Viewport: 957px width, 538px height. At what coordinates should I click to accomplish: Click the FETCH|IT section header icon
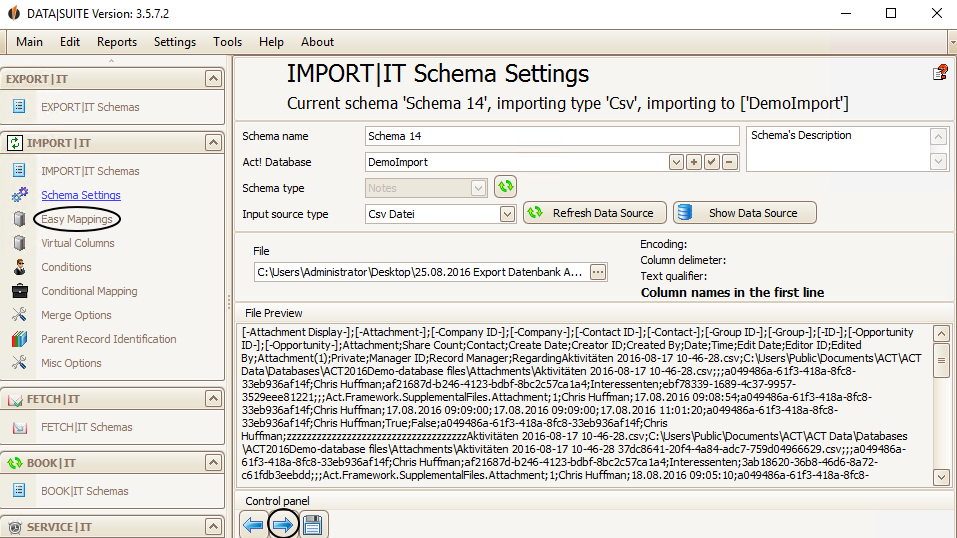(15, 399)
